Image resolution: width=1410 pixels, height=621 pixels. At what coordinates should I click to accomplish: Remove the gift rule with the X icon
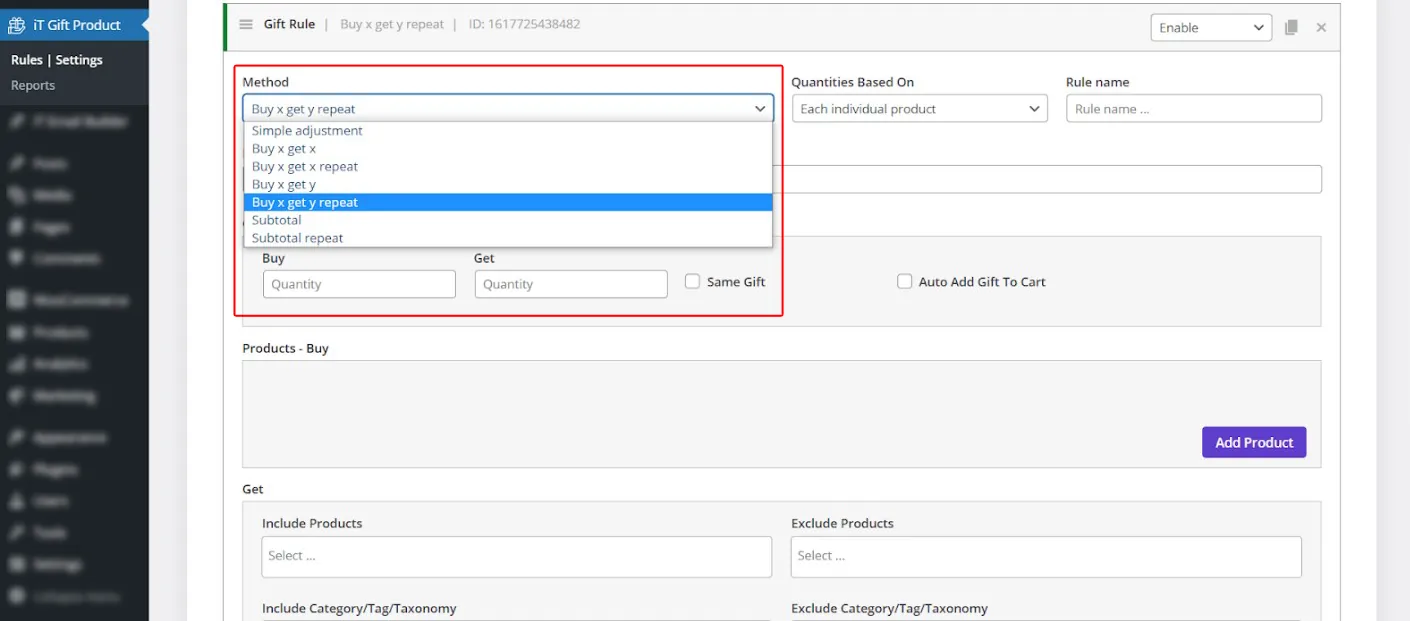point(1321,28)
